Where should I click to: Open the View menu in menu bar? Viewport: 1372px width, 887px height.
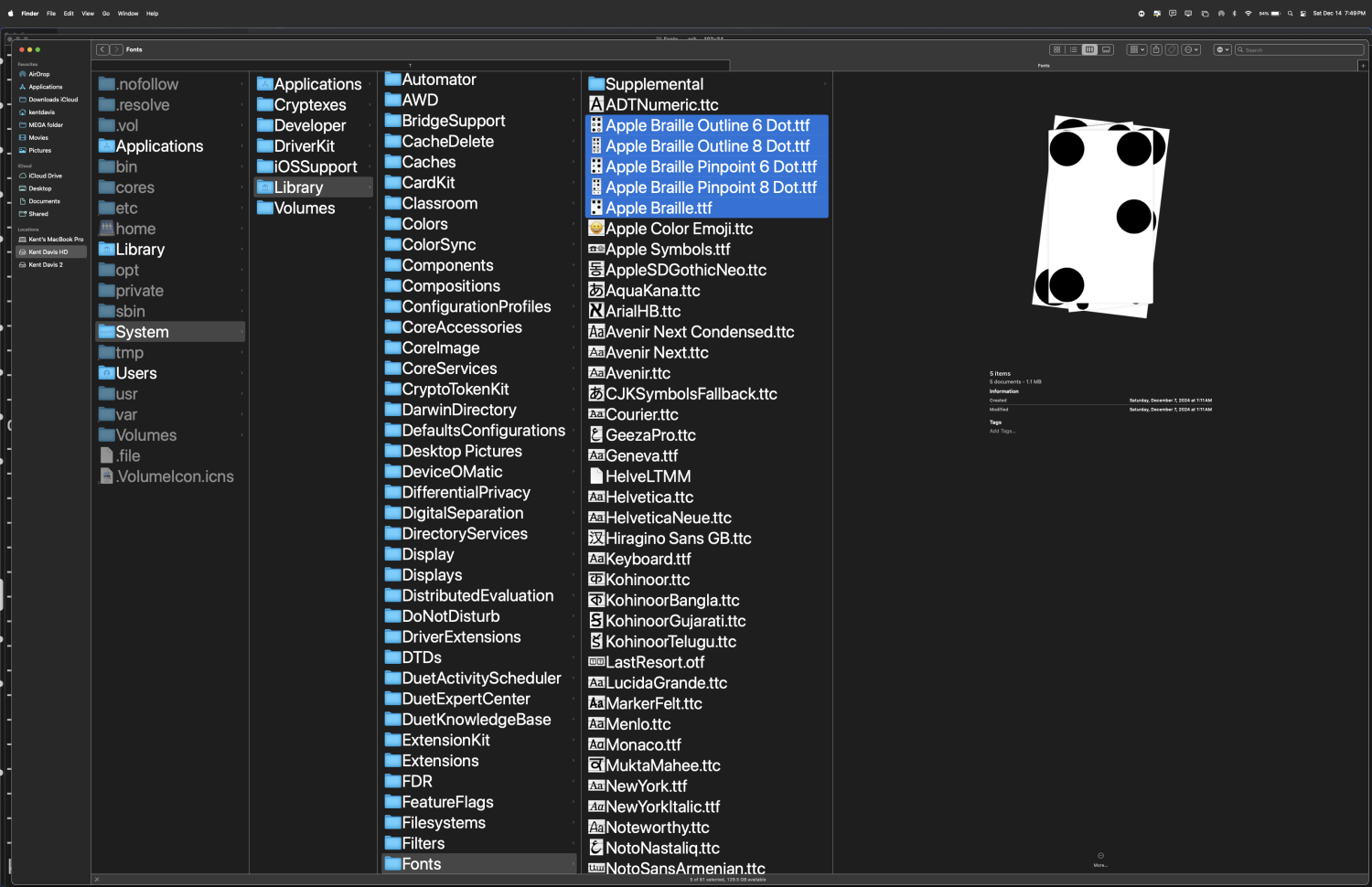click(88, 14)
